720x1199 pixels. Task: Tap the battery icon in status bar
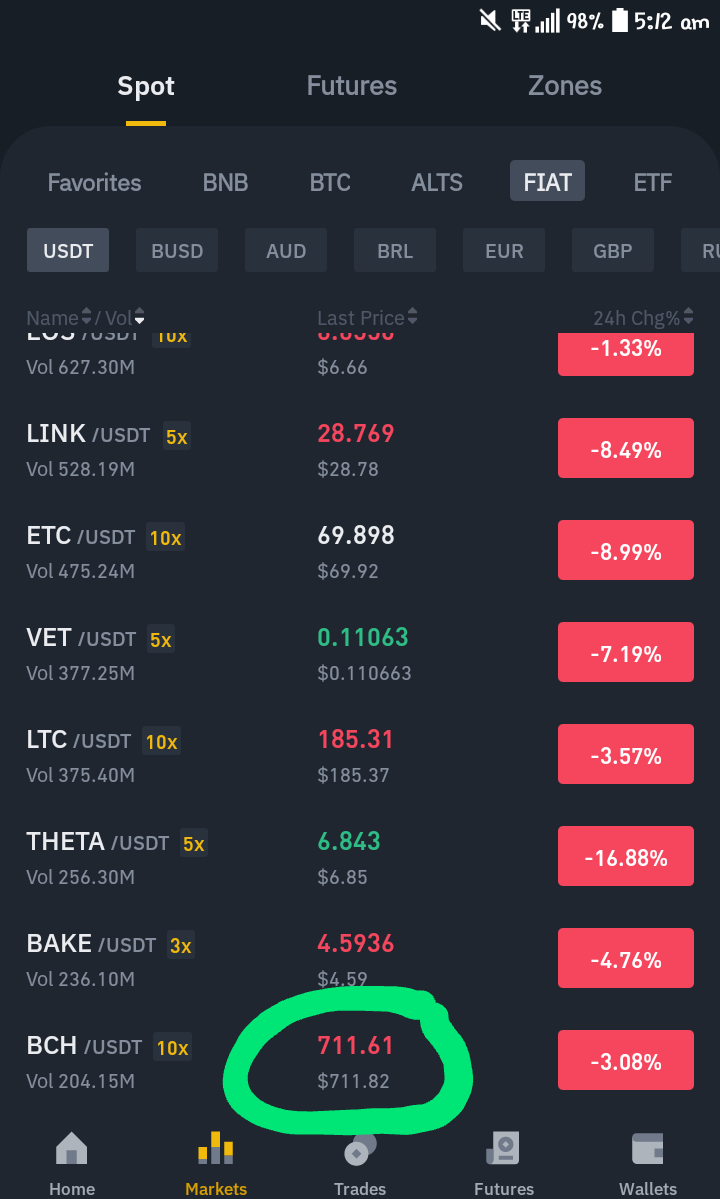[x=620, y=21]
